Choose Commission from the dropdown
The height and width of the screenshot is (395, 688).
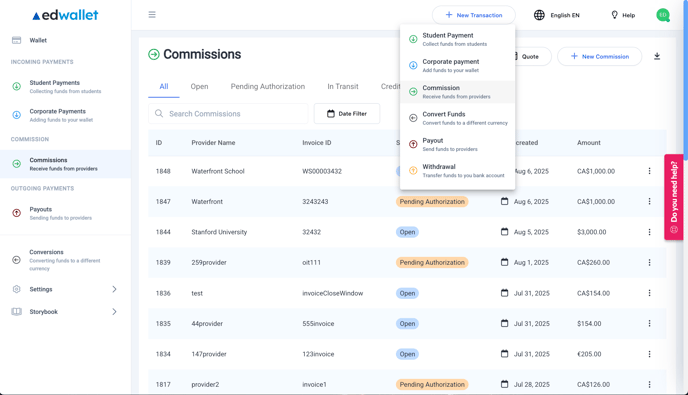click(x=457, y=92)
